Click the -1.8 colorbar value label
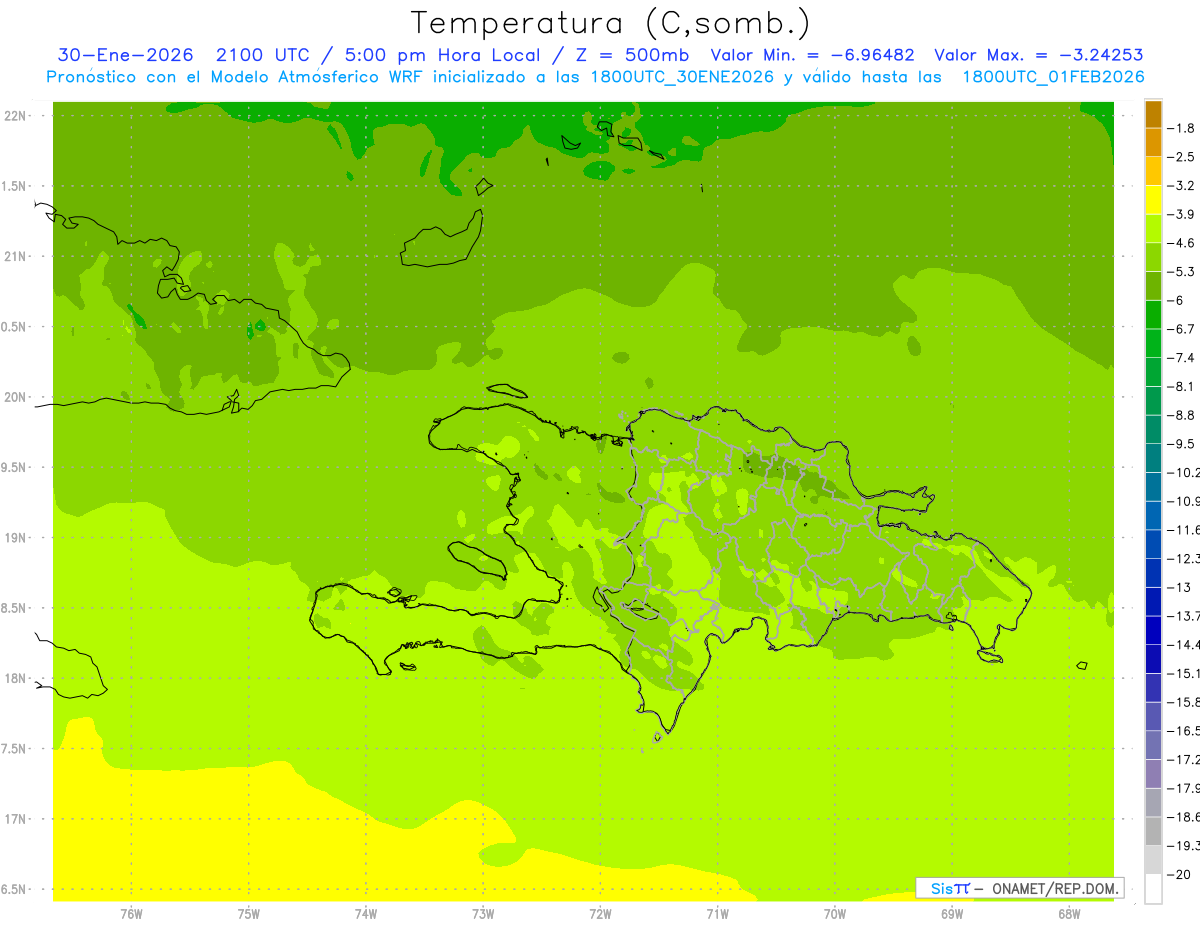This screenshot has height=927, width=1200. pyautogui.click(x=1181, y=128)
